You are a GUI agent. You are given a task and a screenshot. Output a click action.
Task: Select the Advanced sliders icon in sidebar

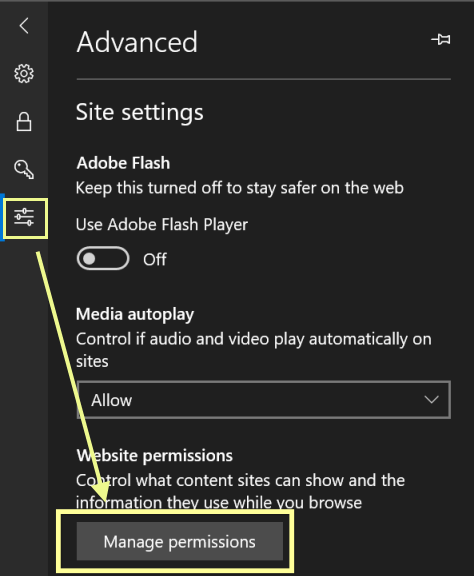click(x=24, y=217)
